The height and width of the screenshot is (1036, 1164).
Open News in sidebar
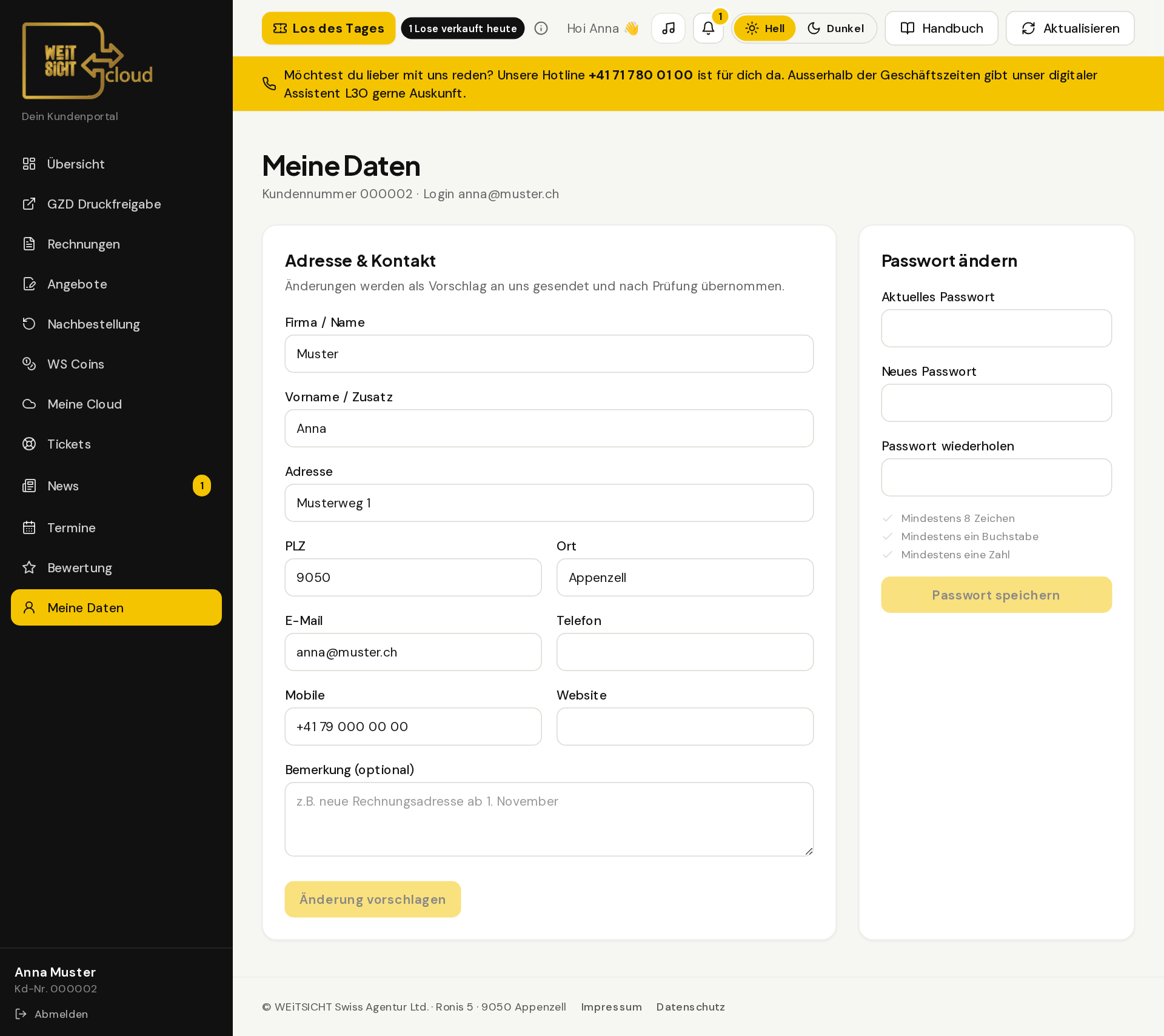116,486
